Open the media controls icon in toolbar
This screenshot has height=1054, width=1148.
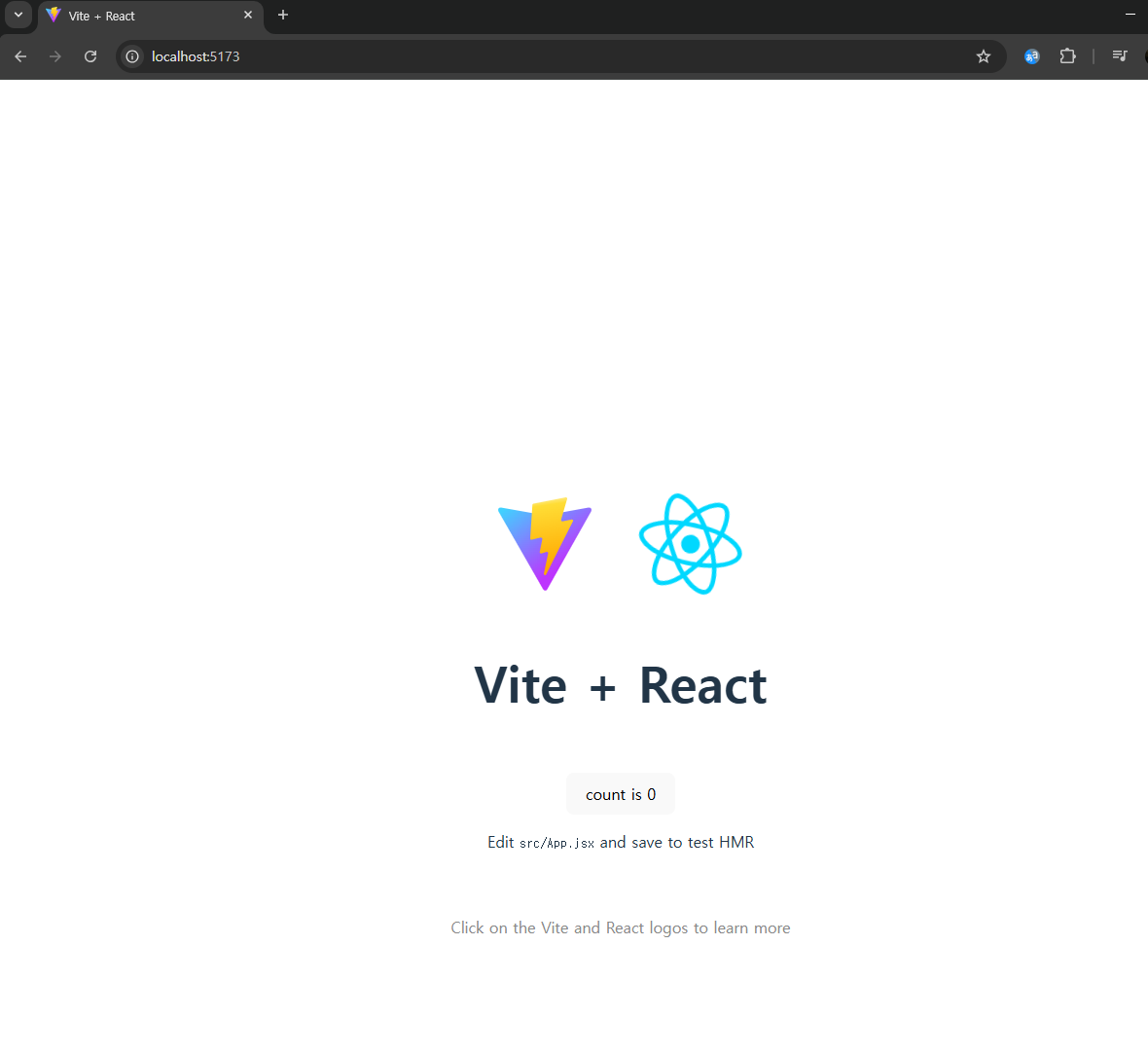pyautogui.click(x=1120, y=56)
